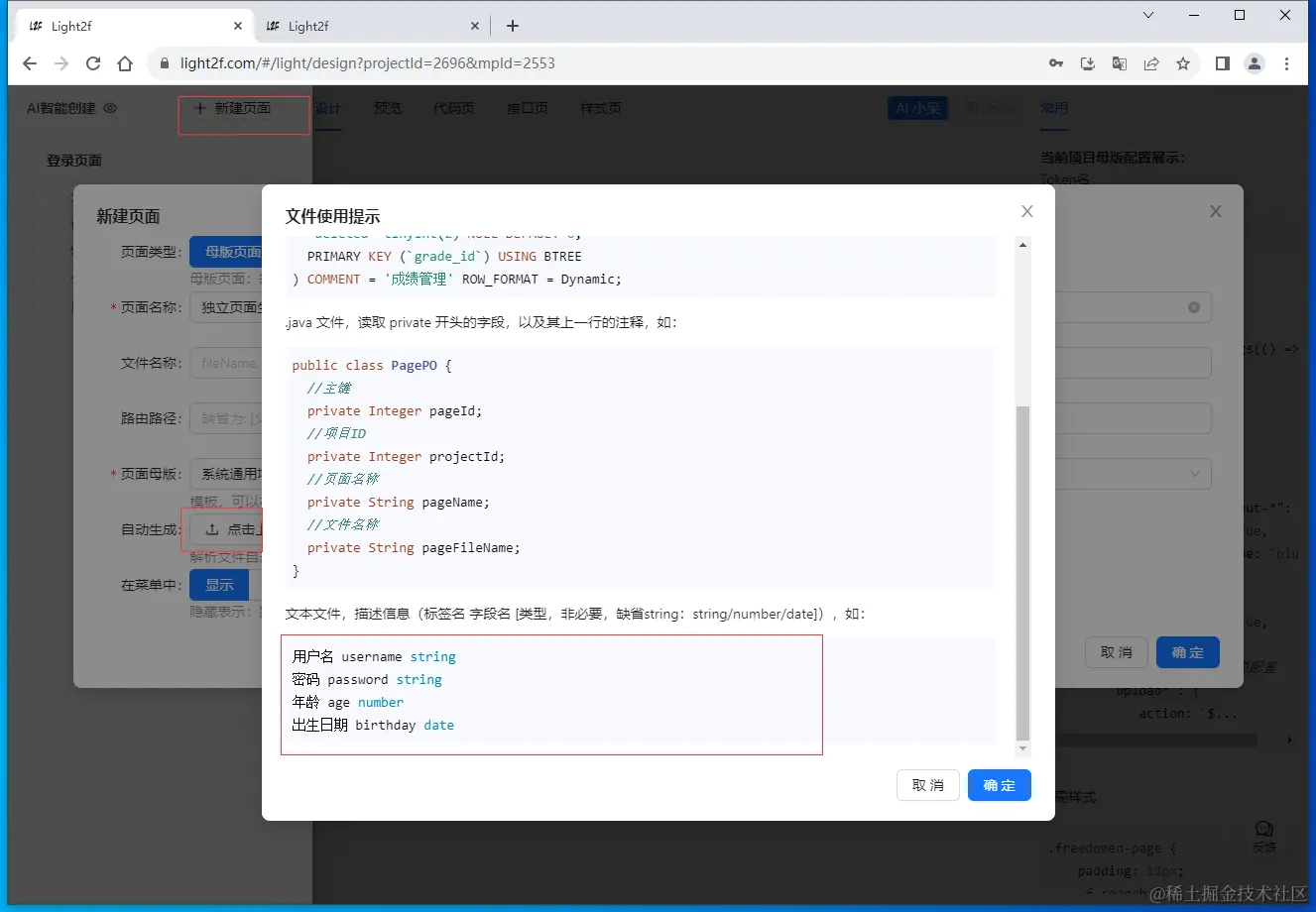Viewport: 1316px width, 912px height.
Task: Switch to the second Light2f tab
Action: point(373,27)
